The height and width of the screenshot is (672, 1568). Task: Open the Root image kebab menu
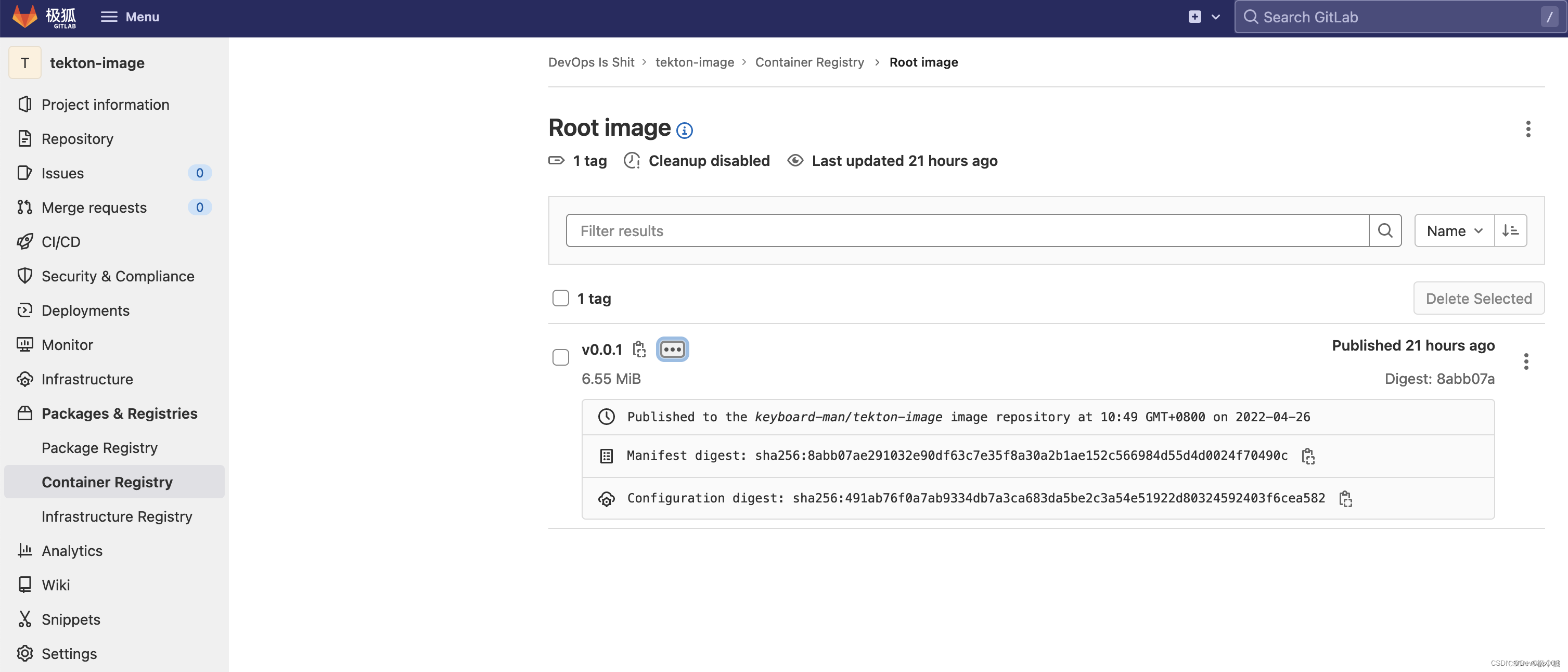point(1528,129)
